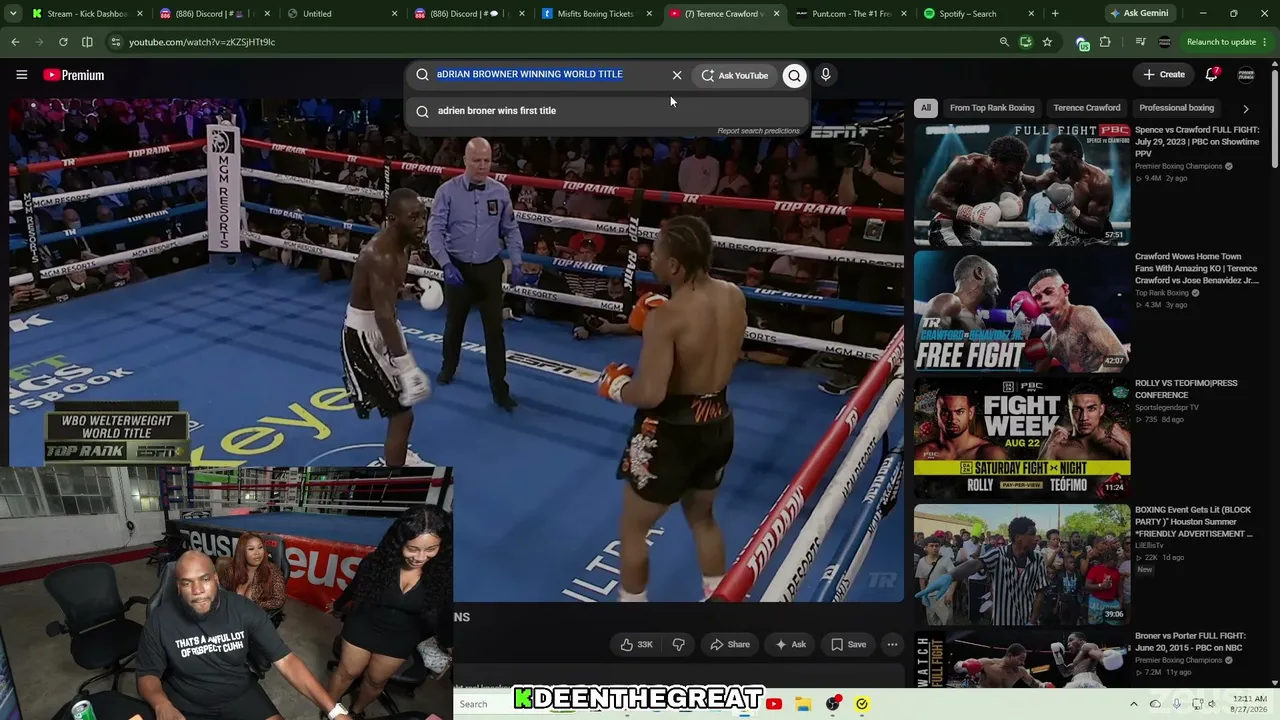Open new browser tab with plus
The height and width of the screenshot is (720, 1280).
1055,14
